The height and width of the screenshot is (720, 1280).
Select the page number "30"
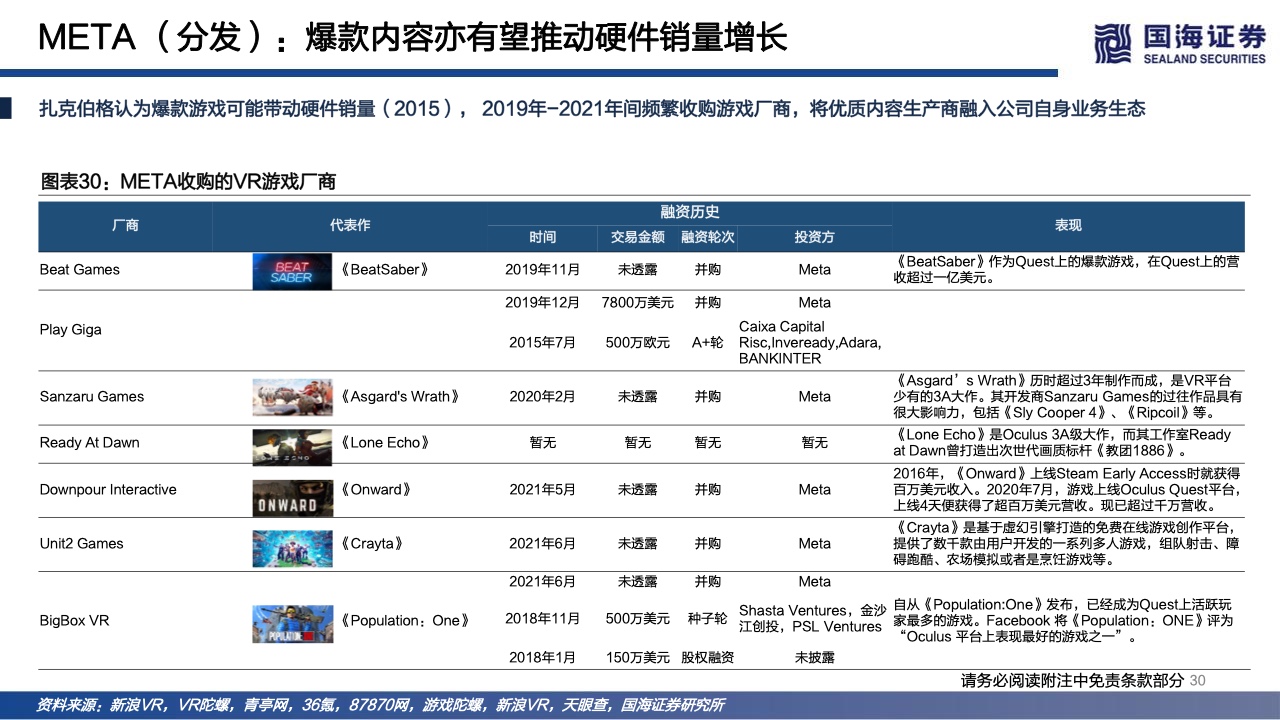[1198, 680]
